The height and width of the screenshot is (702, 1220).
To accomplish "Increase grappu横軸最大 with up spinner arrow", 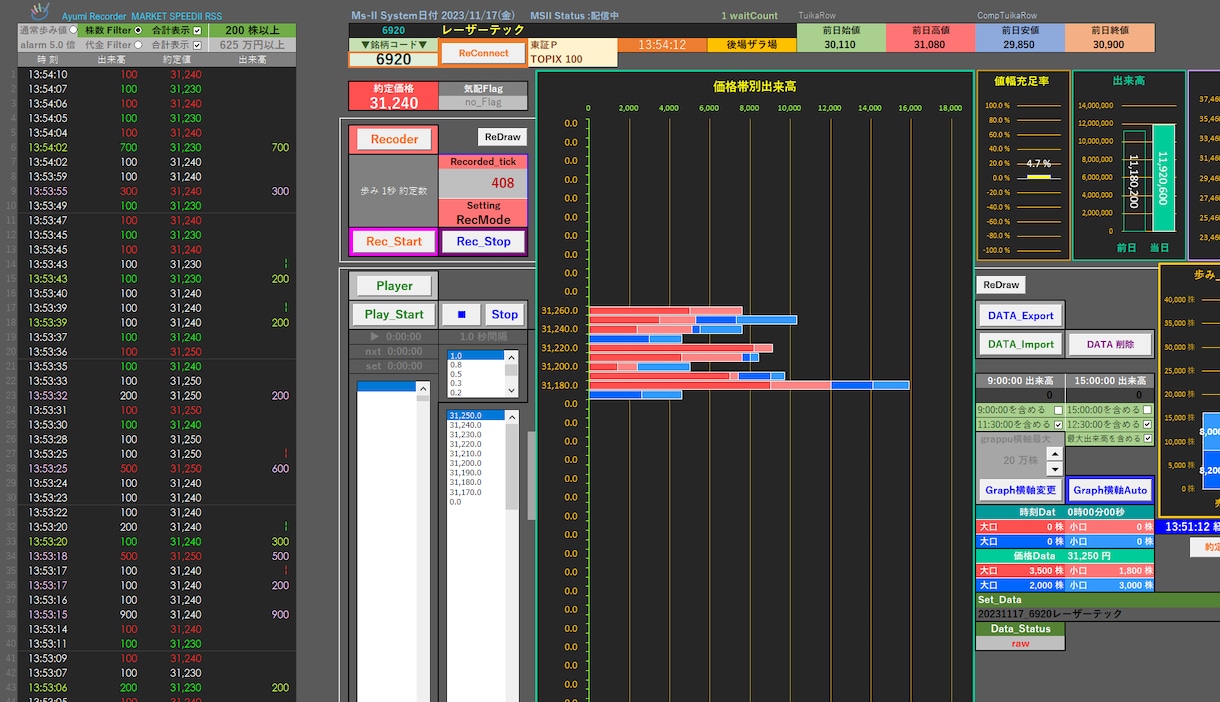I will (1054, 454).
